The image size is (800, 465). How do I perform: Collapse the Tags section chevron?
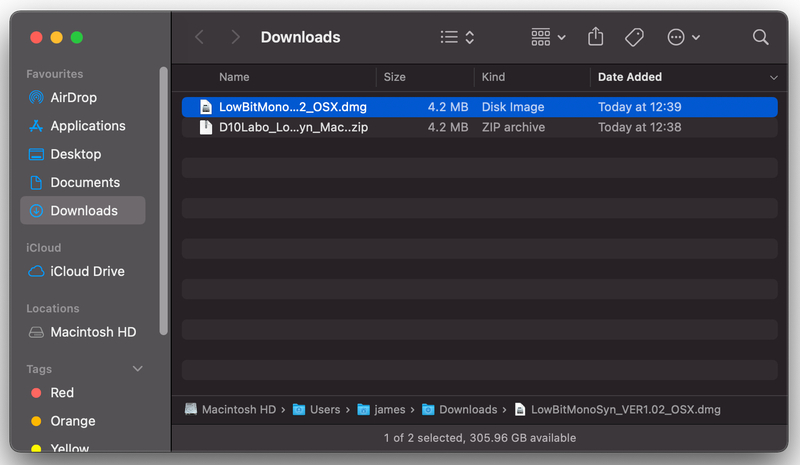pos(138,369)
